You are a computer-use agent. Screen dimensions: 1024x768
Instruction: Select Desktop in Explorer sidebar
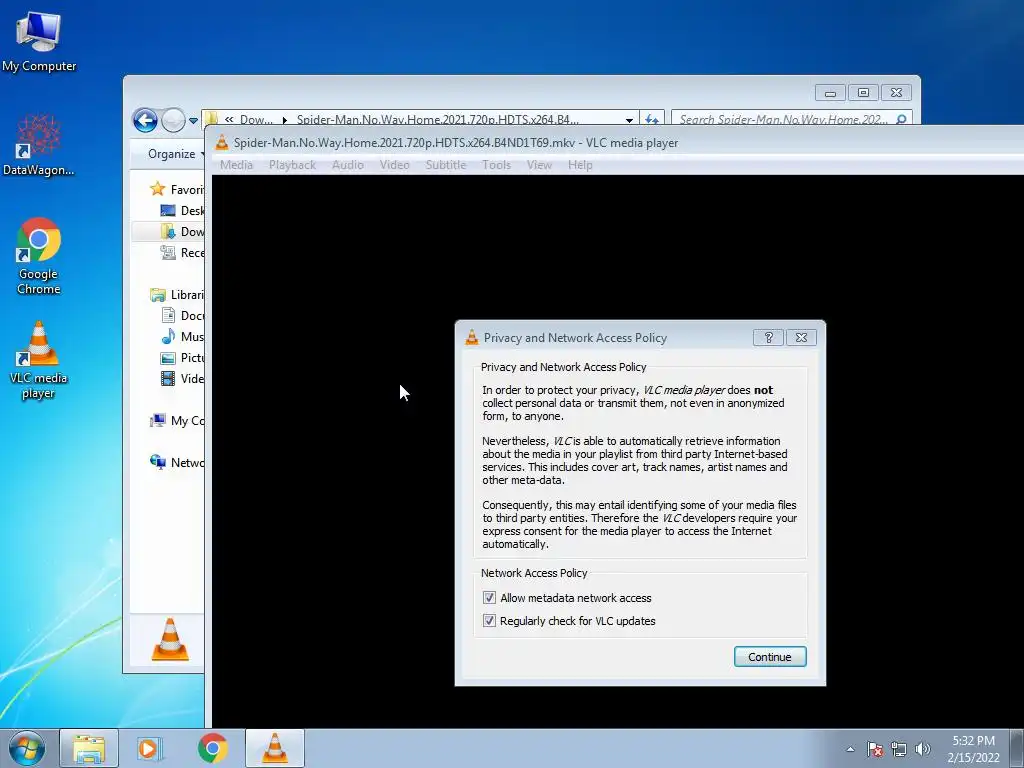click(x=183, y=210)
